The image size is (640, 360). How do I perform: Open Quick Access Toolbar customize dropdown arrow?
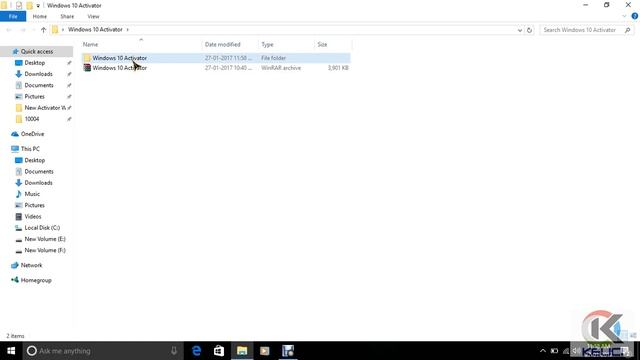click(x=38, y=6)
